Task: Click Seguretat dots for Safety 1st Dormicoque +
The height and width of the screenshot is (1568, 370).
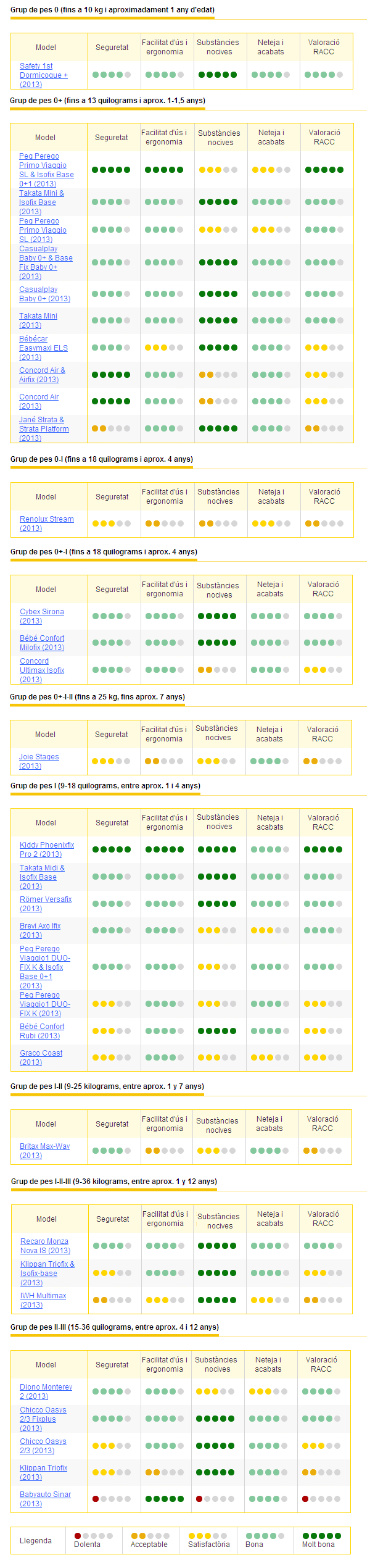Action: click(x=112, y=75)
